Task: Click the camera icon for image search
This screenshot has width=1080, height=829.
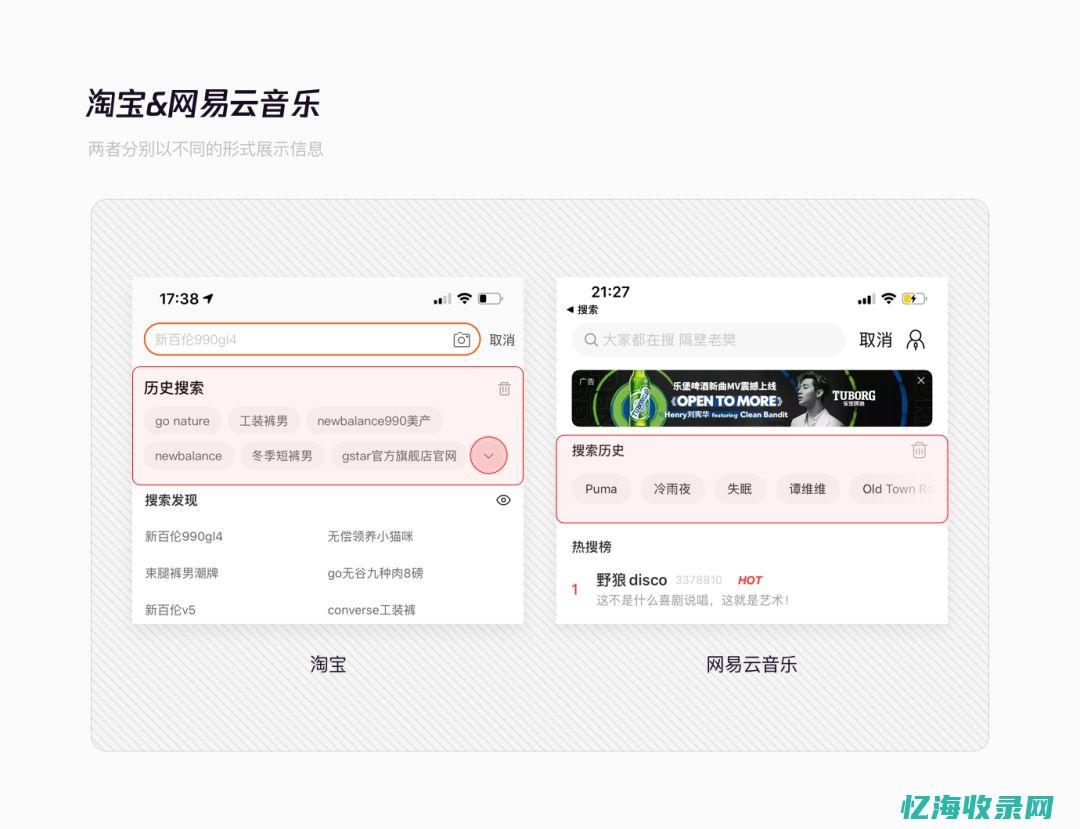Action: [461, 339]
